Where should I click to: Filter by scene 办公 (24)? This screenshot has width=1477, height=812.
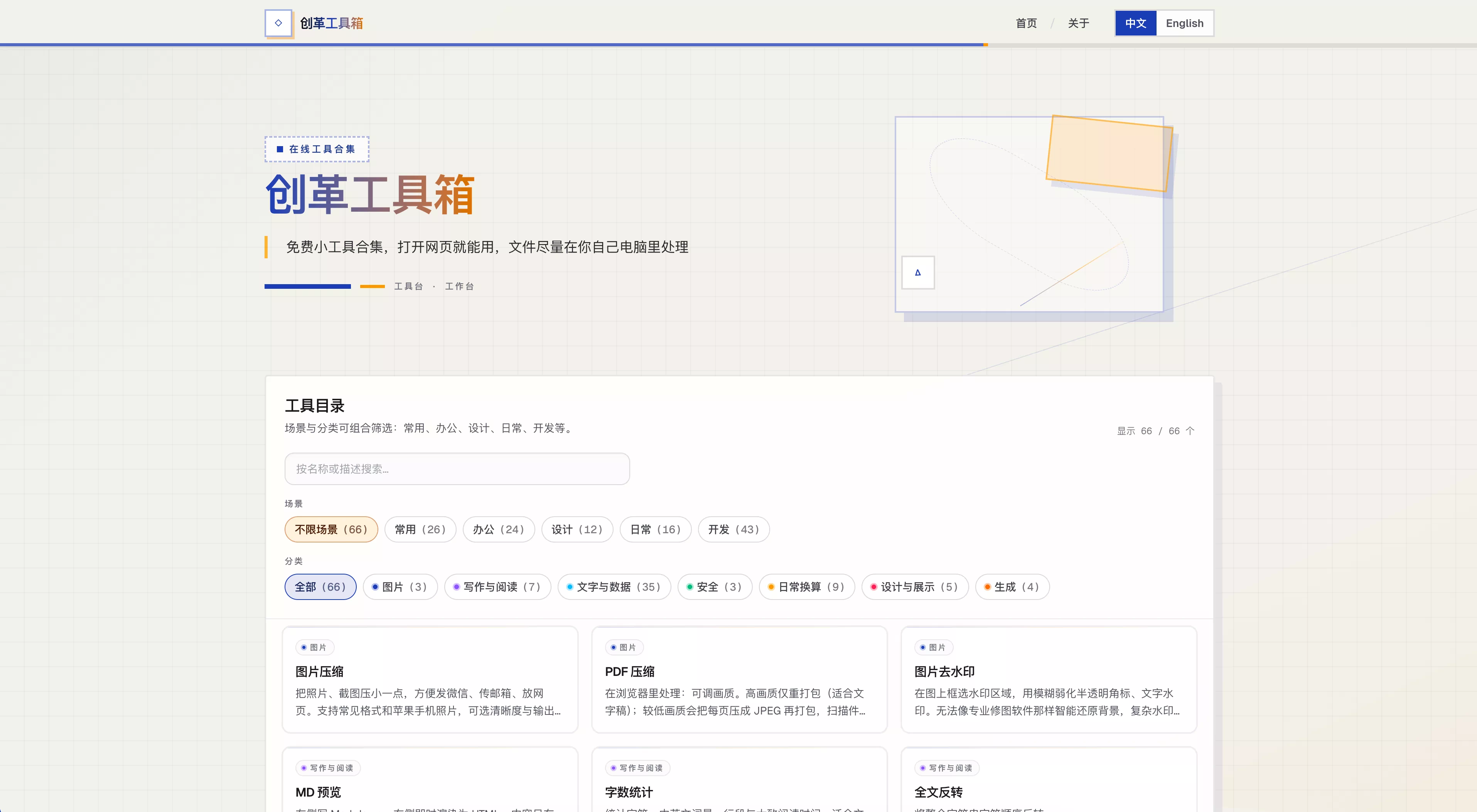498,529
